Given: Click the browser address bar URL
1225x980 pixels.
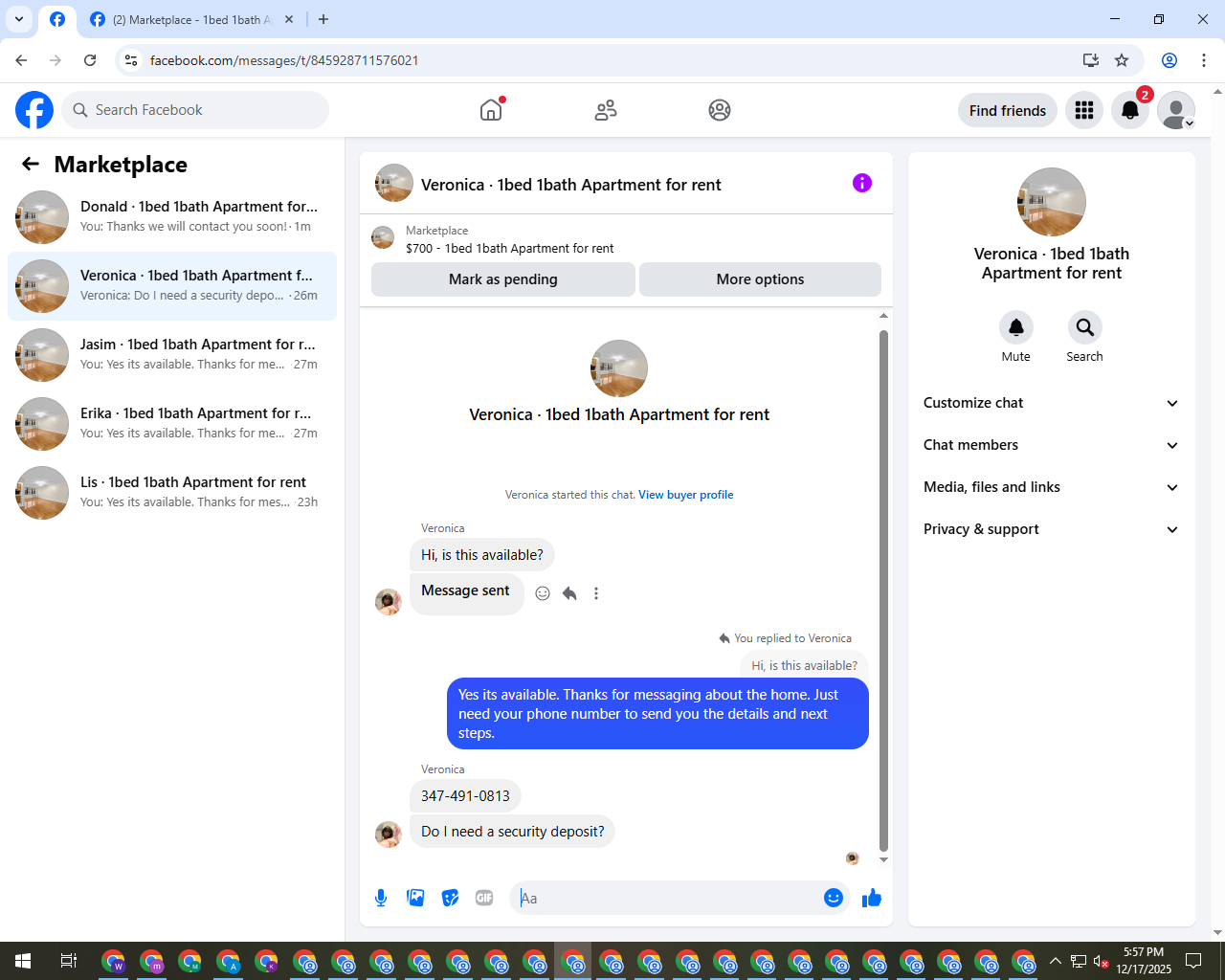Looking at the screenshot, I should 284,60.
